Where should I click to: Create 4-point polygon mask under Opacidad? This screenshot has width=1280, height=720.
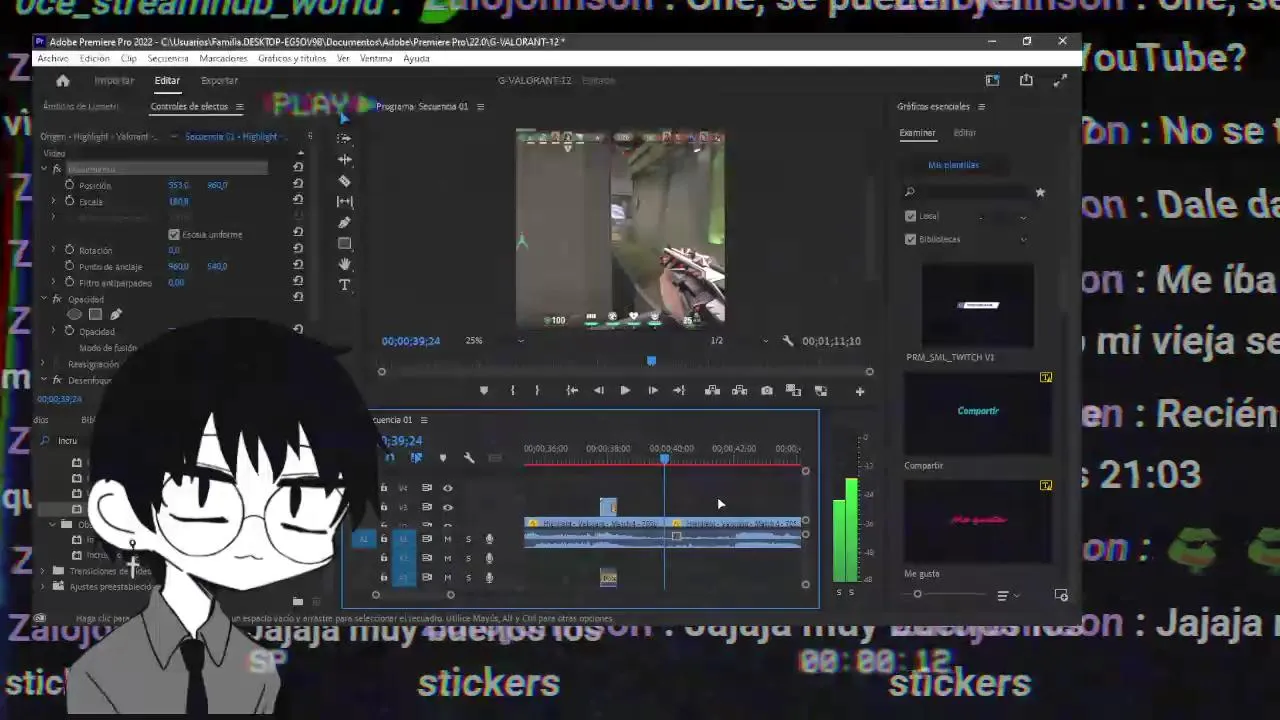pyautogui.click(x=95, y=314)
